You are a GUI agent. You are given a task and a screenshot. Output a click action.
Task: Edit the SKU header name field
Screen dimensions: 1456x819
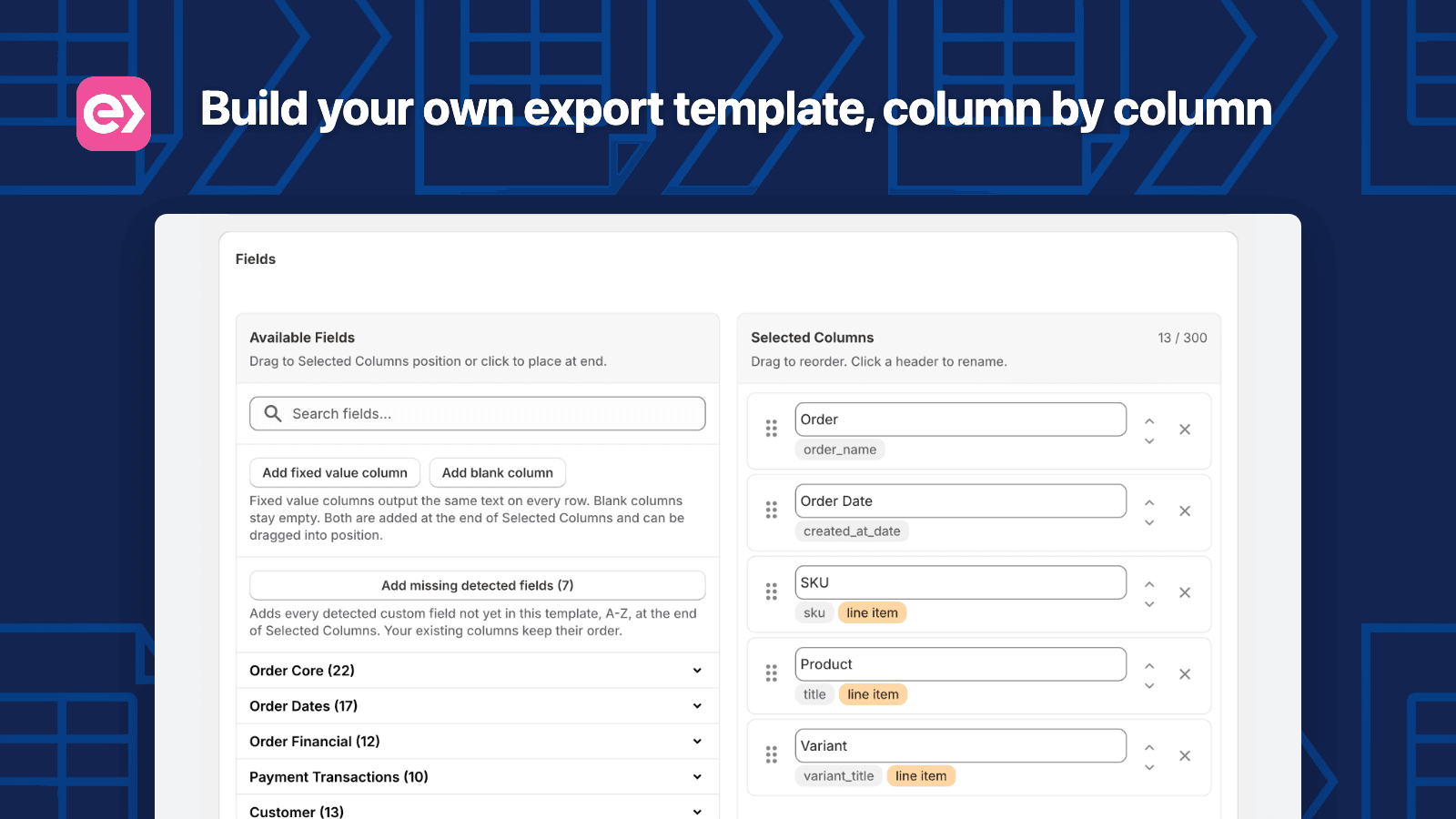[x=961, y=582]
